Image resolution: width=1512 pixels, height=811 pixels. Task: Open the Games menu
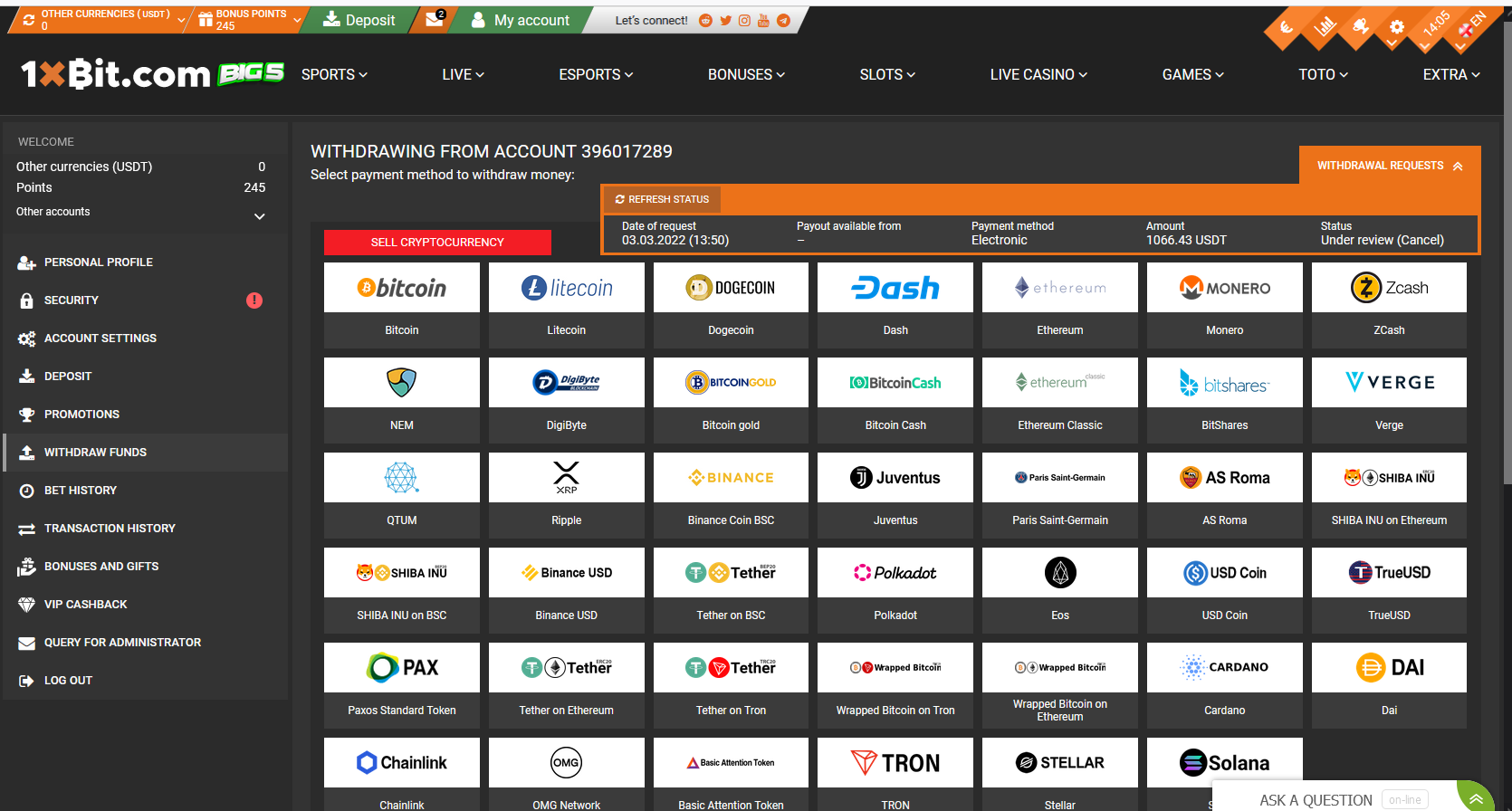pyautogui.click(x=1192, y=75)
